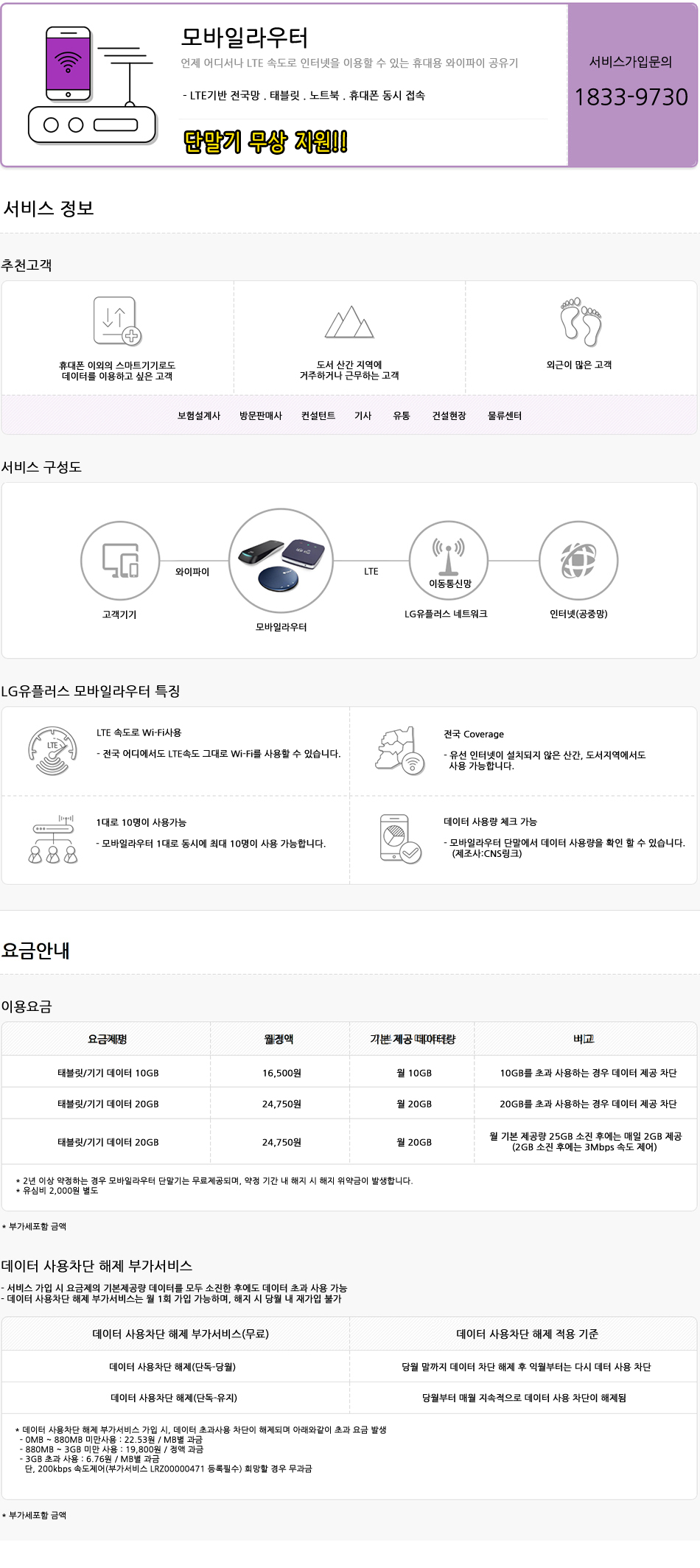Click the 전국 Coverage feature title
The width and height of the screenshot is (700, 1568).
474,735
